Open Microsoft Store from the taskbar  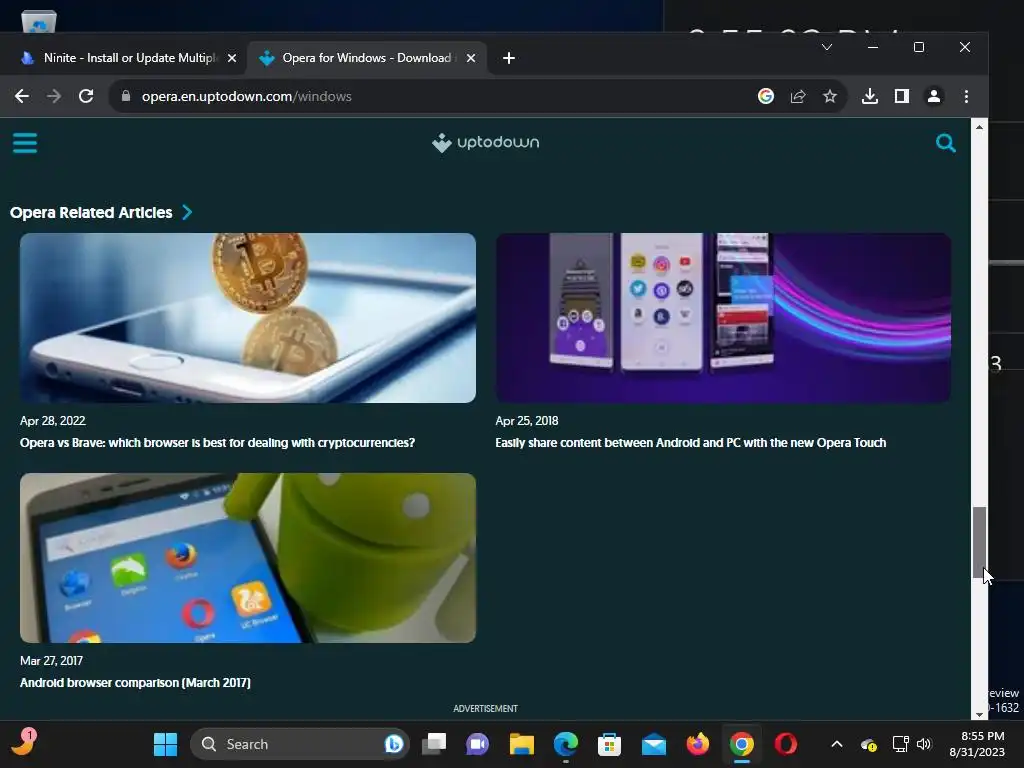[609, 744]
